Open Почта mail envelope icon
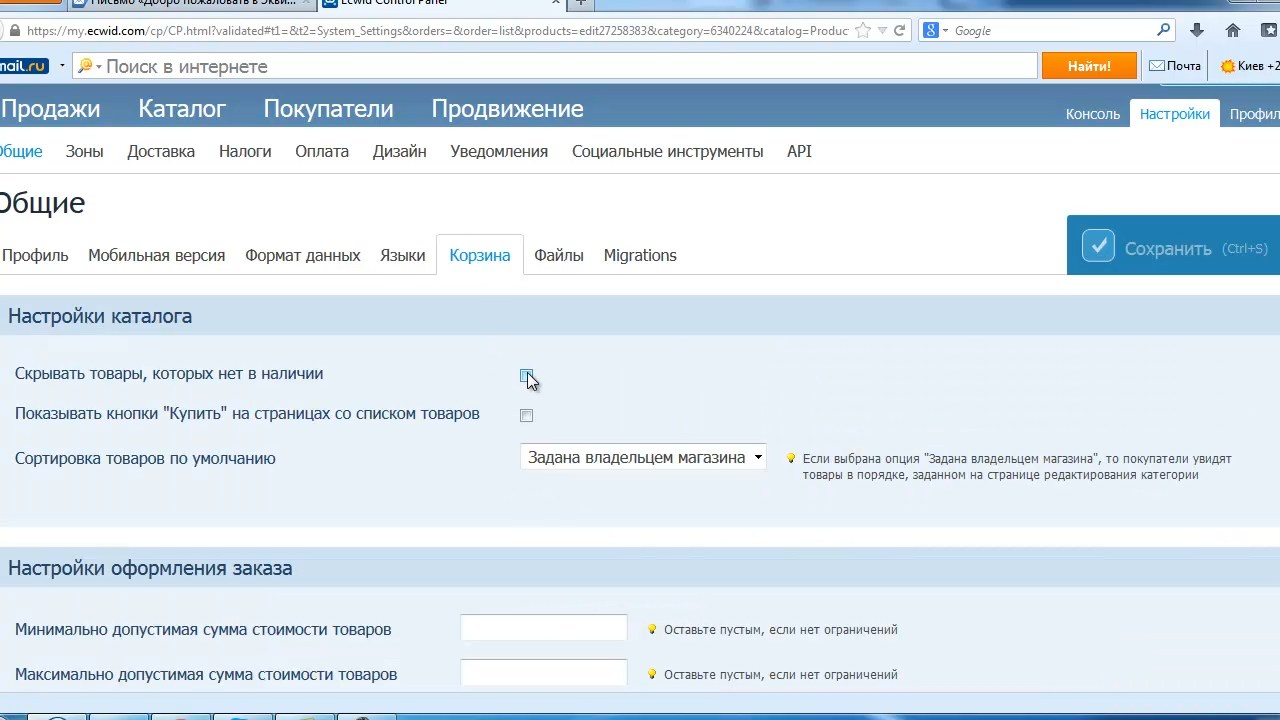1280x720 pixels. point(1157,66)
